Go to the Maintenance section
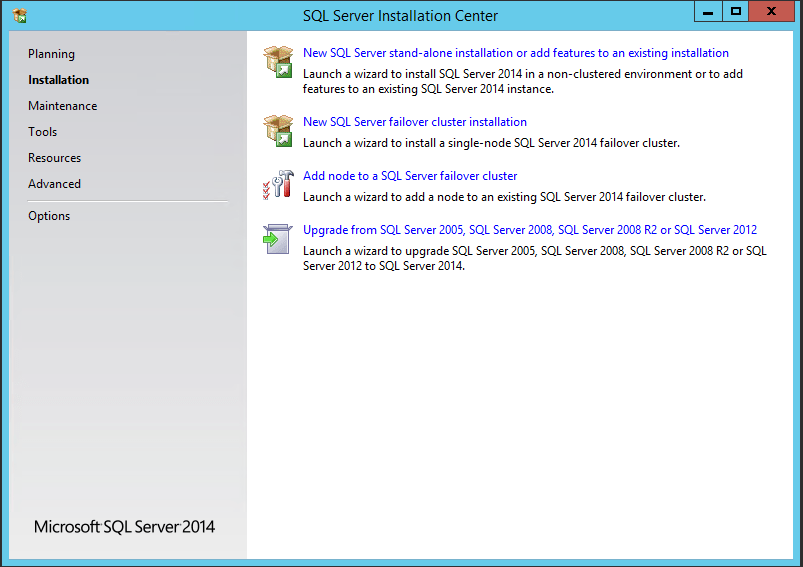 62,106
